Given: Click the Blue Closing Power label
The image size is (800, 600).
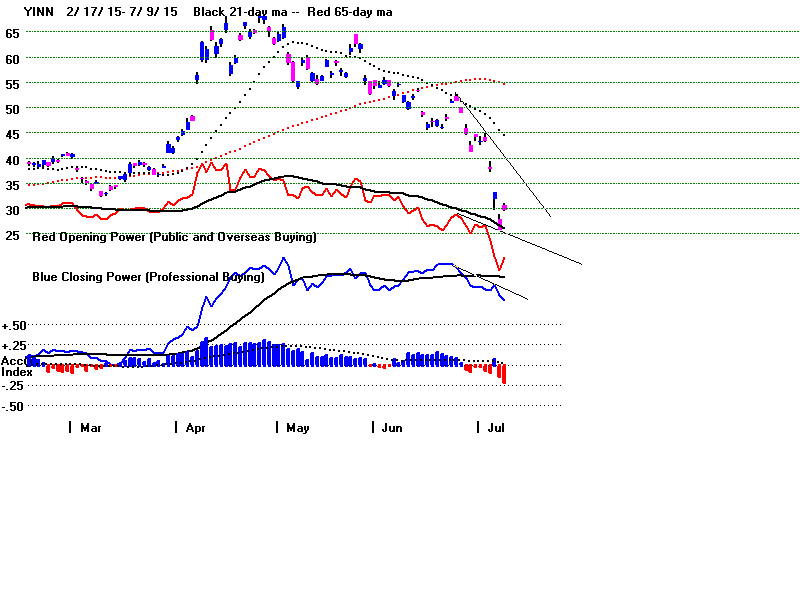Looking at the screenshot, I should click(148, 276).
